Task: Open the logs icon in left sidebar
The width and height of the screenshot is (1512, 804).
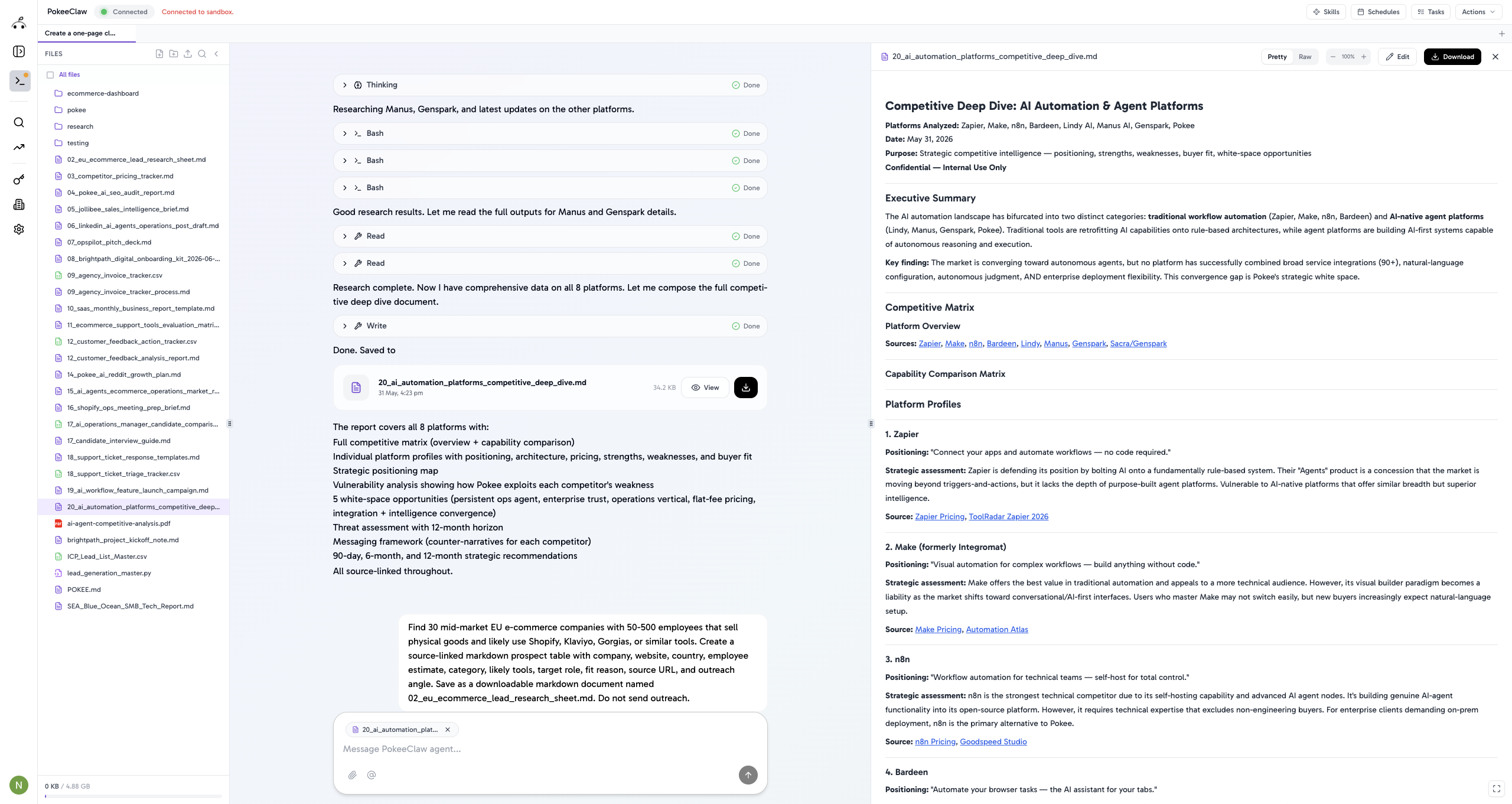Action: [19, 204]
